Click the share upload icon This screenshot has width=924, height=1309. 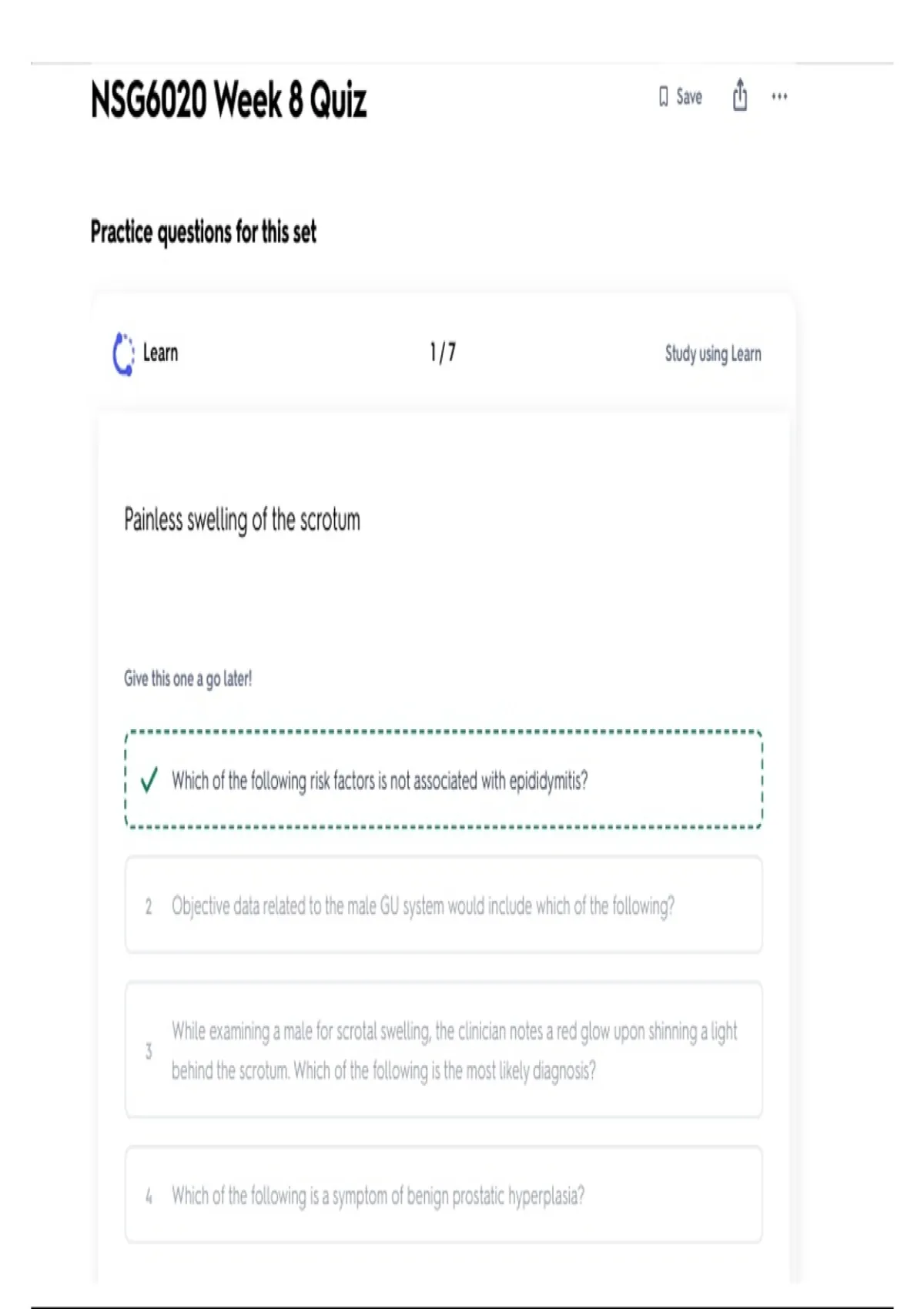pyautogui.click(x=740, y=95)
